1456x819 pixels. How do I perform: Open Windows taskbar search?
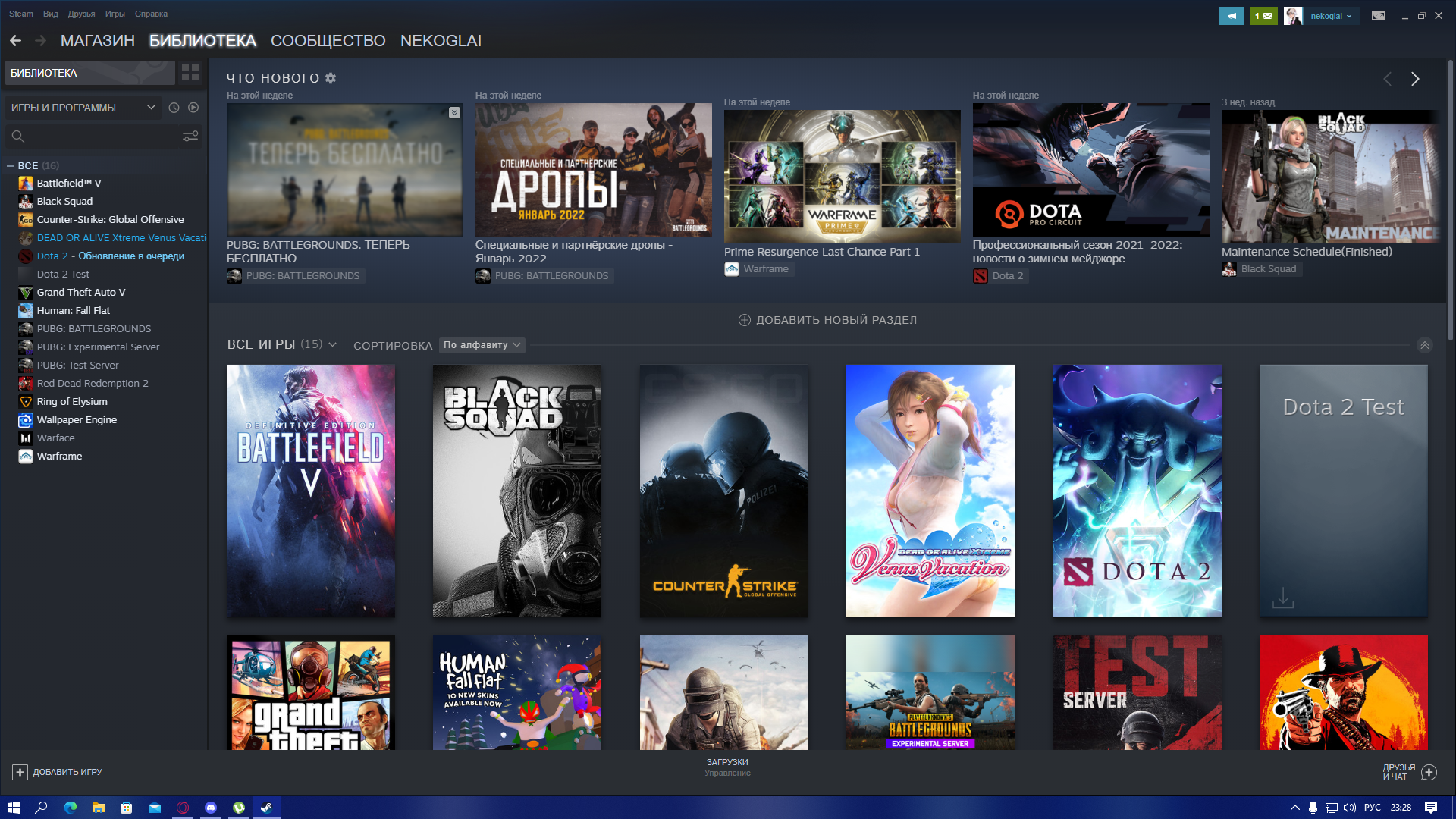point(42,808)
